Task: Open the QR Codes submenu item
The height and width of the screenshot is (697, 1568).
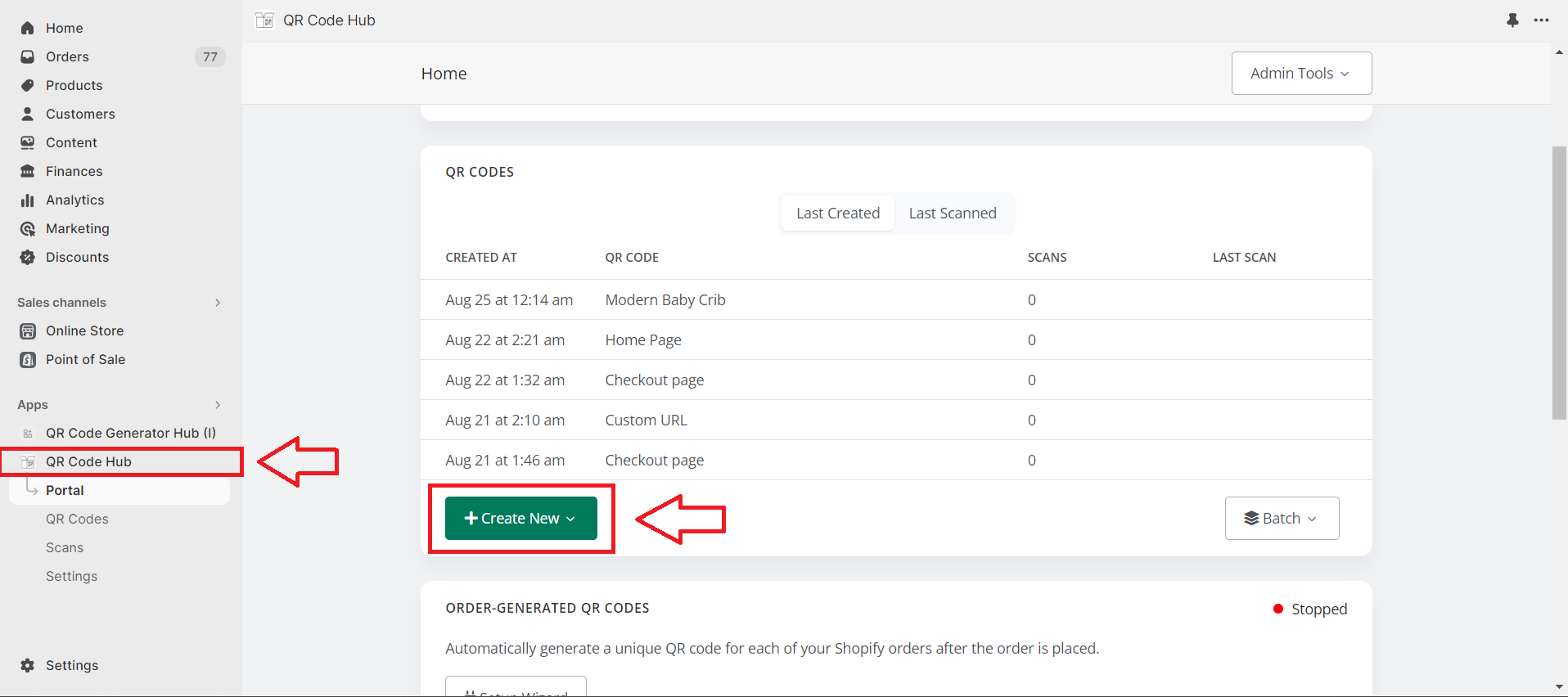Action: coord(77,519)
